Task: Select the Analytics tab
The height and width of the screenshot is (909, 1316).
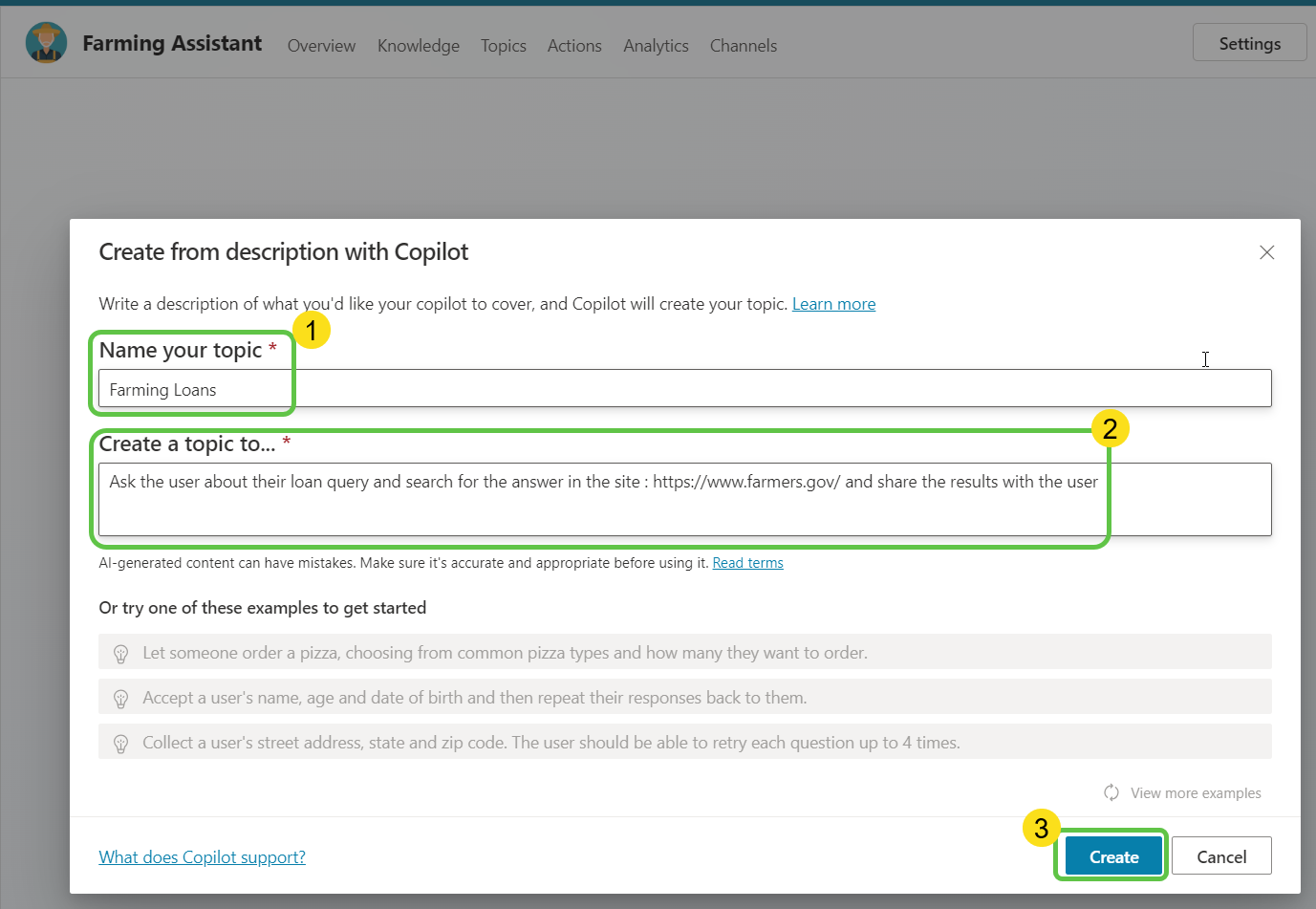Action: coord(656,46)
